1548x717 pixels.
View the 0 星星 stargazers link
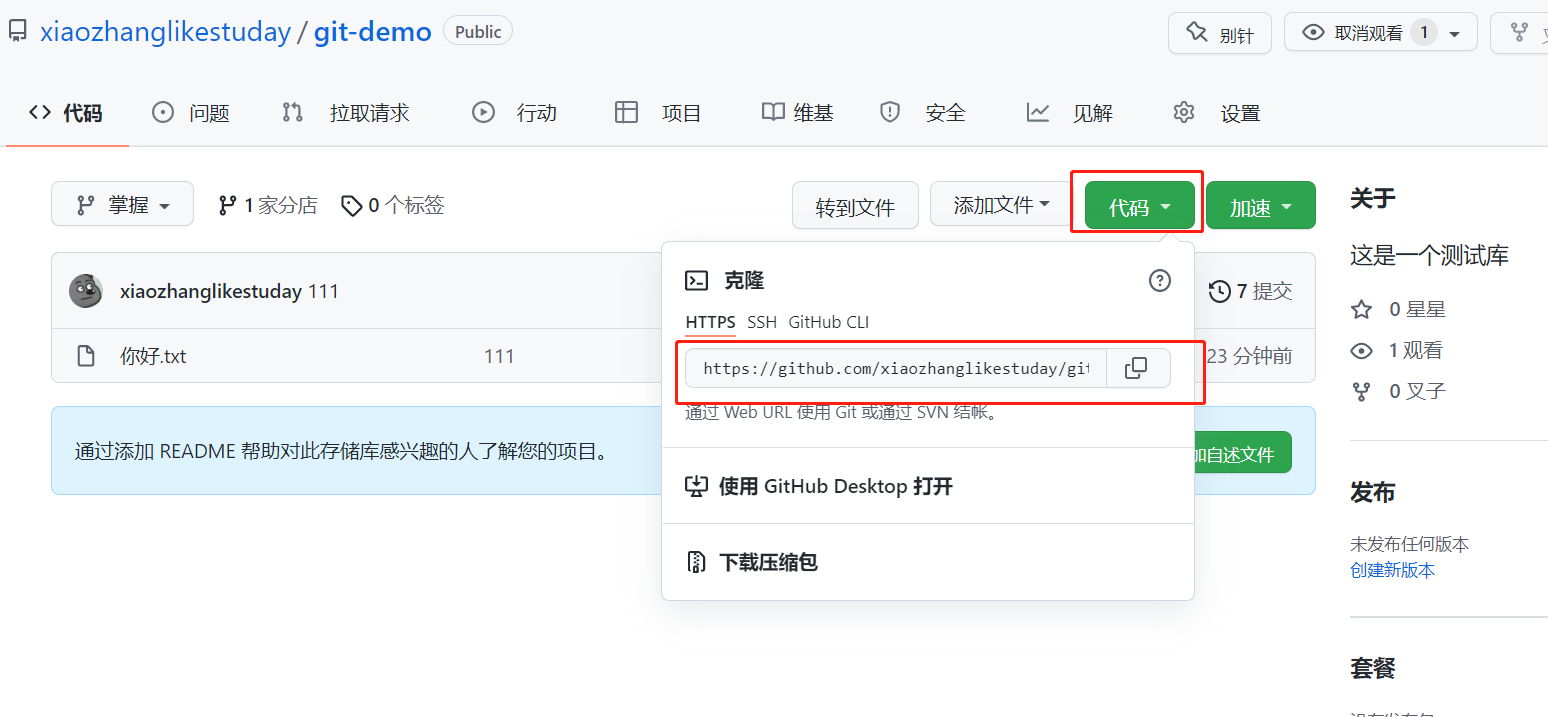pyautogui.click(x=1398, y=310)
